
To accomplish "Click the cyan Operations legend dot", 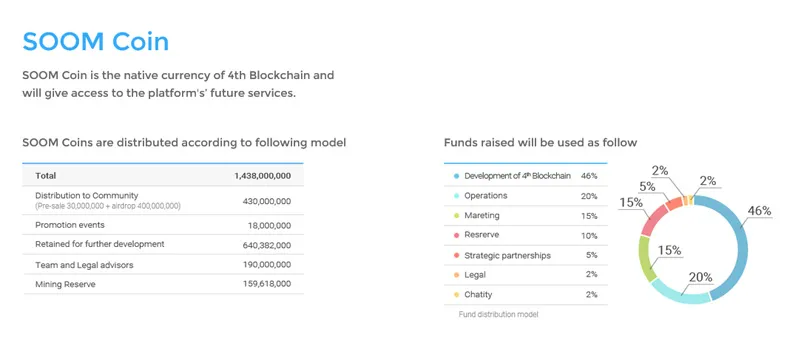I will point(456,196).
